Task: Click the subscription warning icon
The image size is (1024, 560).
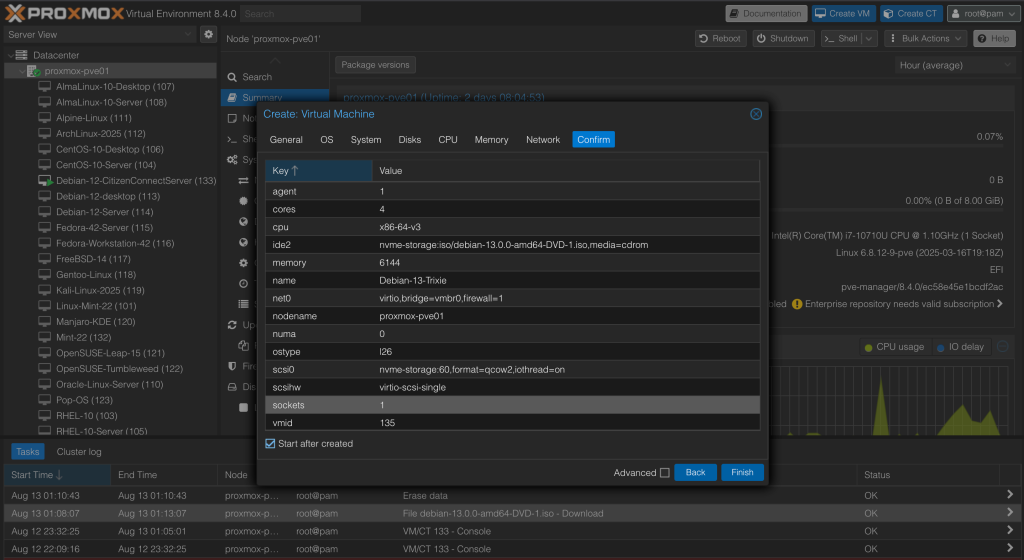Action: click(x=797, y=304)
